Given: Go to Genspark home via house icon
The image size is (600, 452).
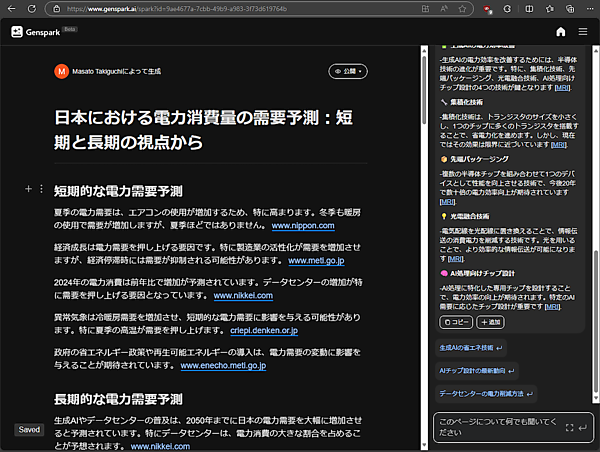Looking at the screenshot, I should tap(560, 31).
